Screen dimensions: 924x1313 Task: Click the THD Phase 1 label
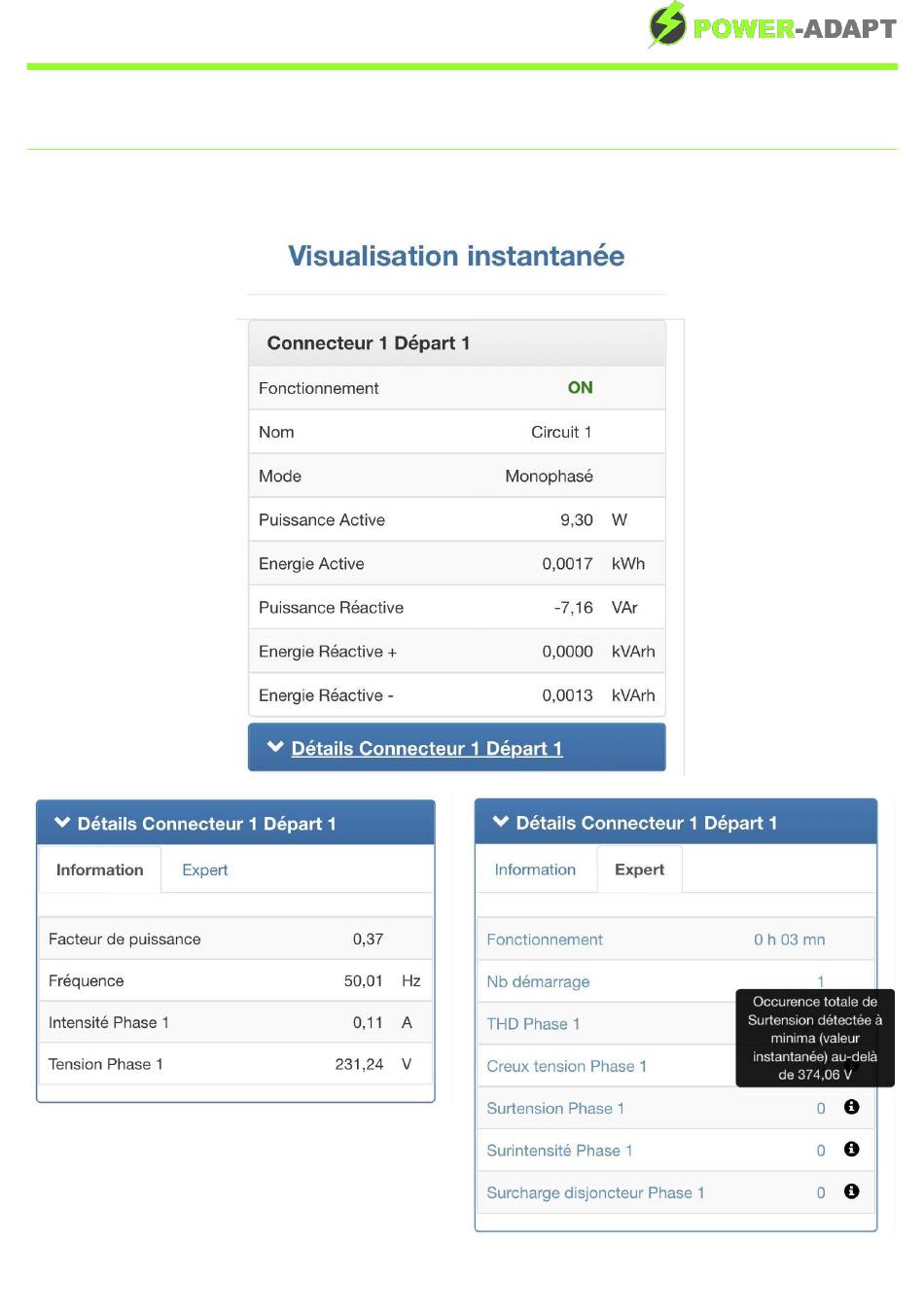click(533, 1023)
